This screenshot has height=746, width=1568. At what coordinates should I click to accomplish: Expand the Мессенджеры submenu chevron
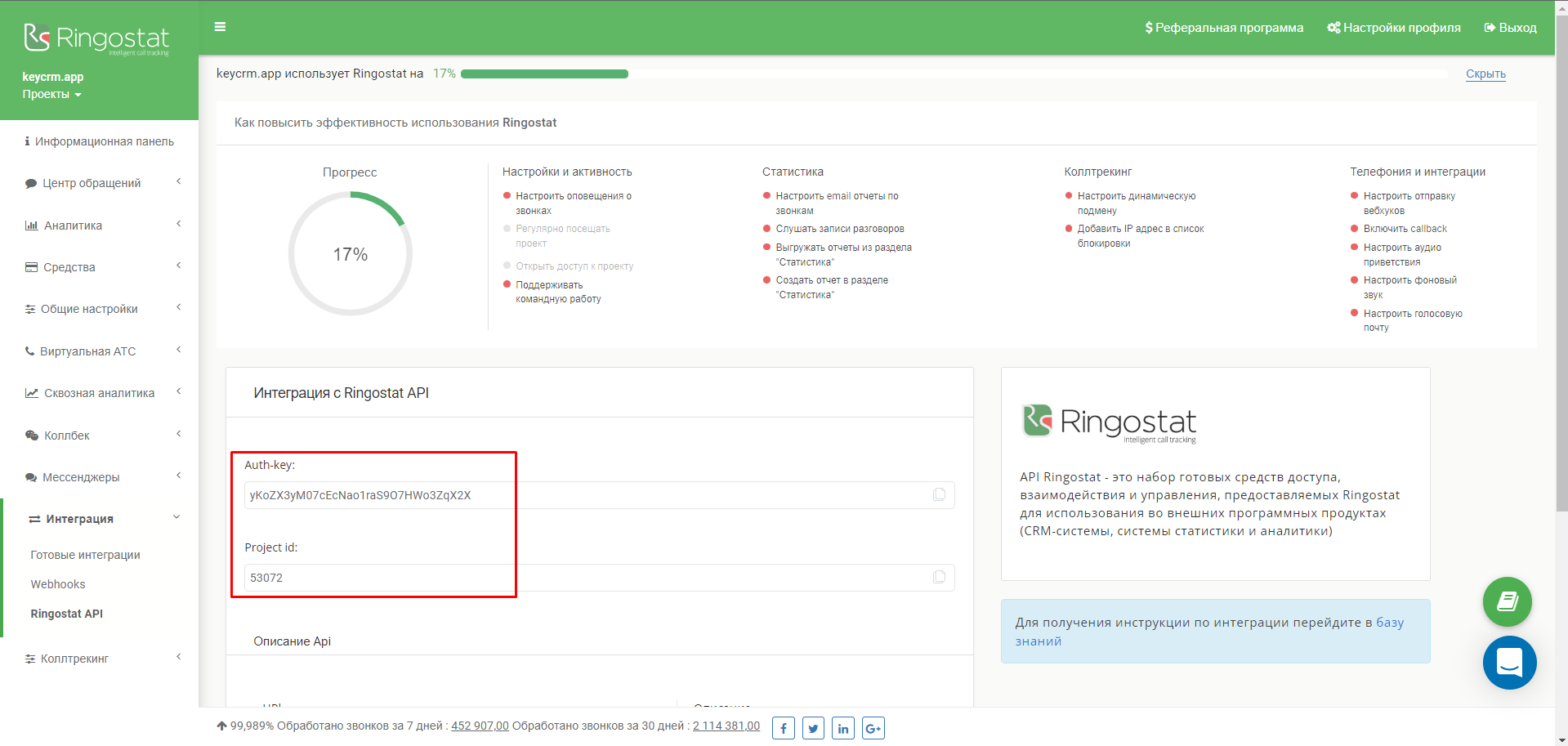click(178, 476)
